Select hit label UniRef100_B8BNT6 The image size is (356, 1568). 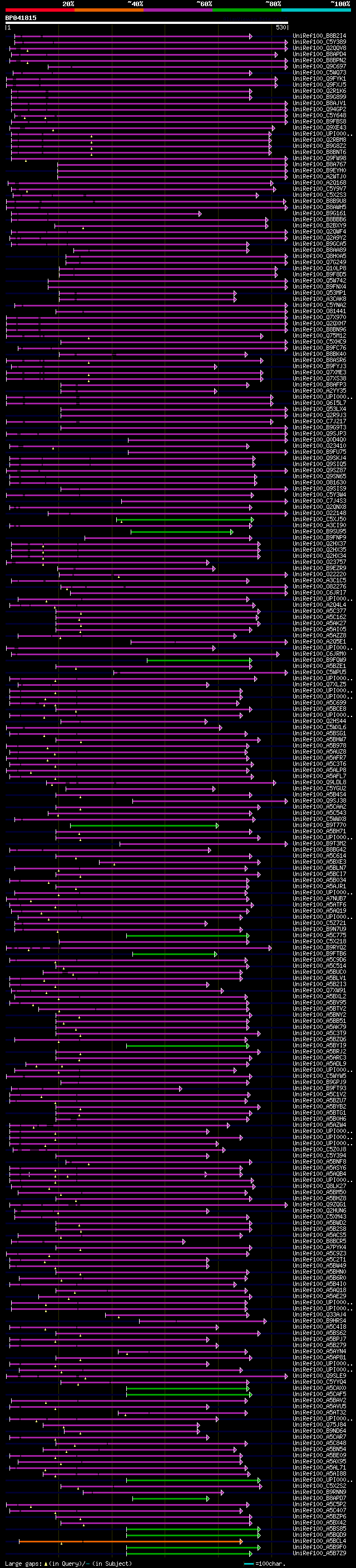(x=319, y=152)
